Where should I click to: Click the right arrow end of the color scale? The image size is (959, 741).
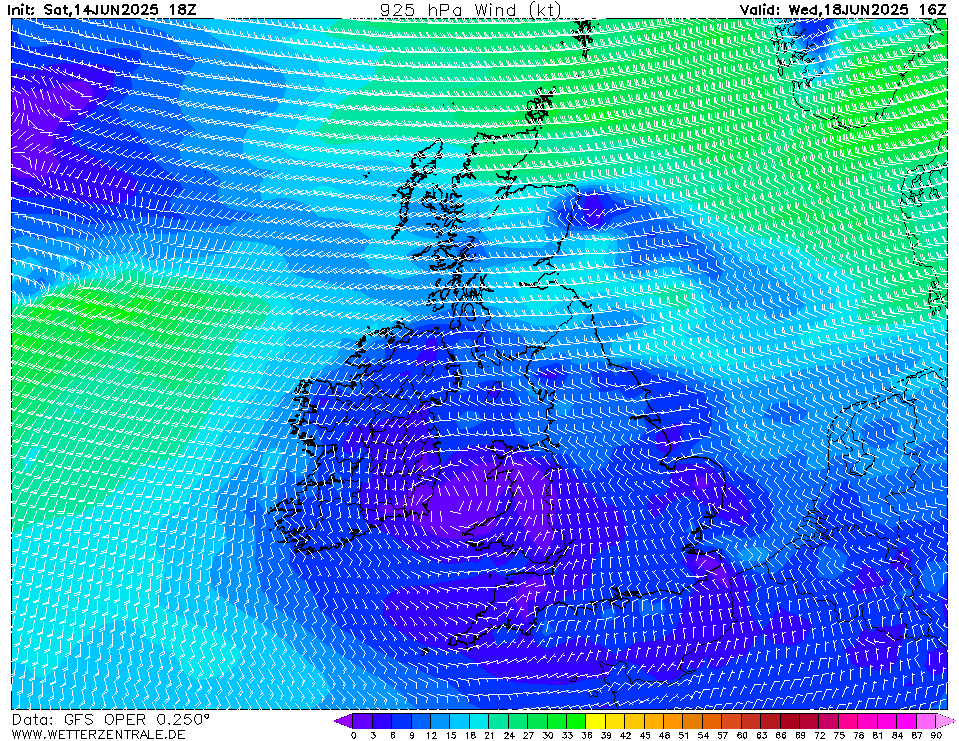pyautogui.click(x=945, y=721)
